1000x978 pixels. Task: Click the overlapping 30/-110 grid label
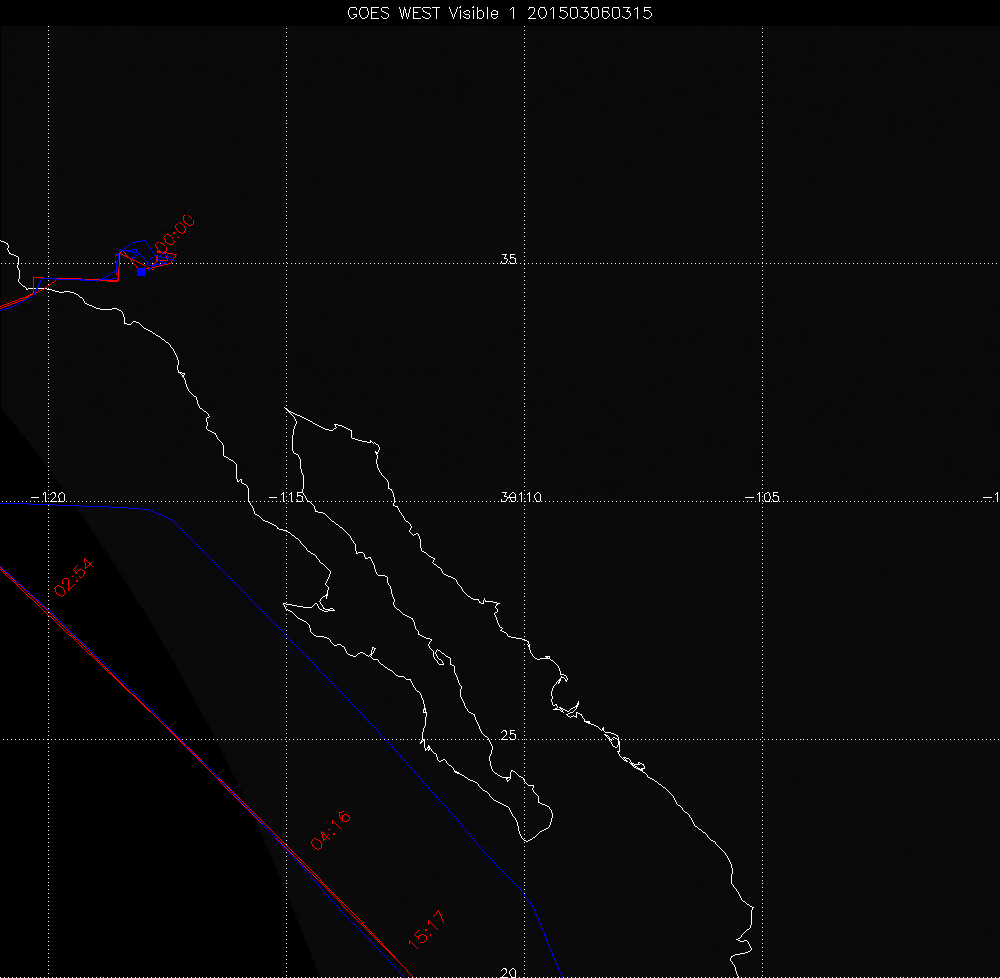pyautogui.click(x=520, y=497)
